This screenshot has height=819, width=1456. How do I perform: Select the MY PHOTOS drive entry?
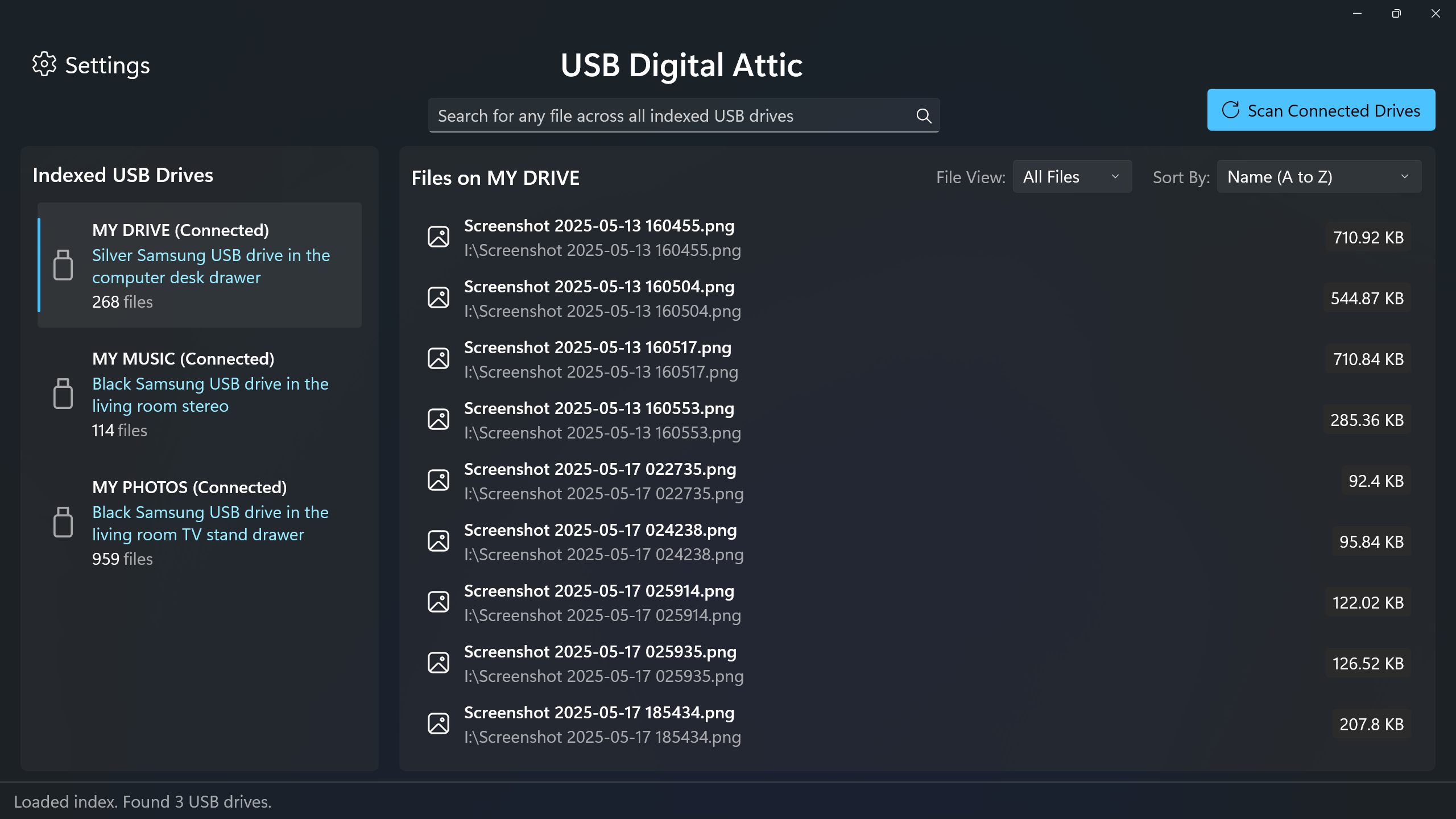199,522
